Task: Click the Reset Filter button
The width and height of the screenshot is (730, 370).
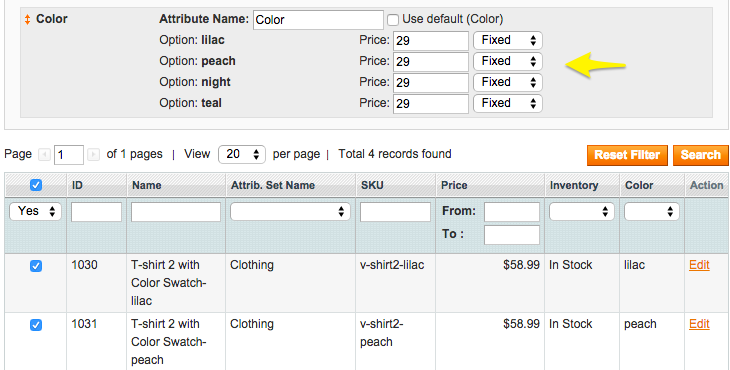Action: coord(627,155)
